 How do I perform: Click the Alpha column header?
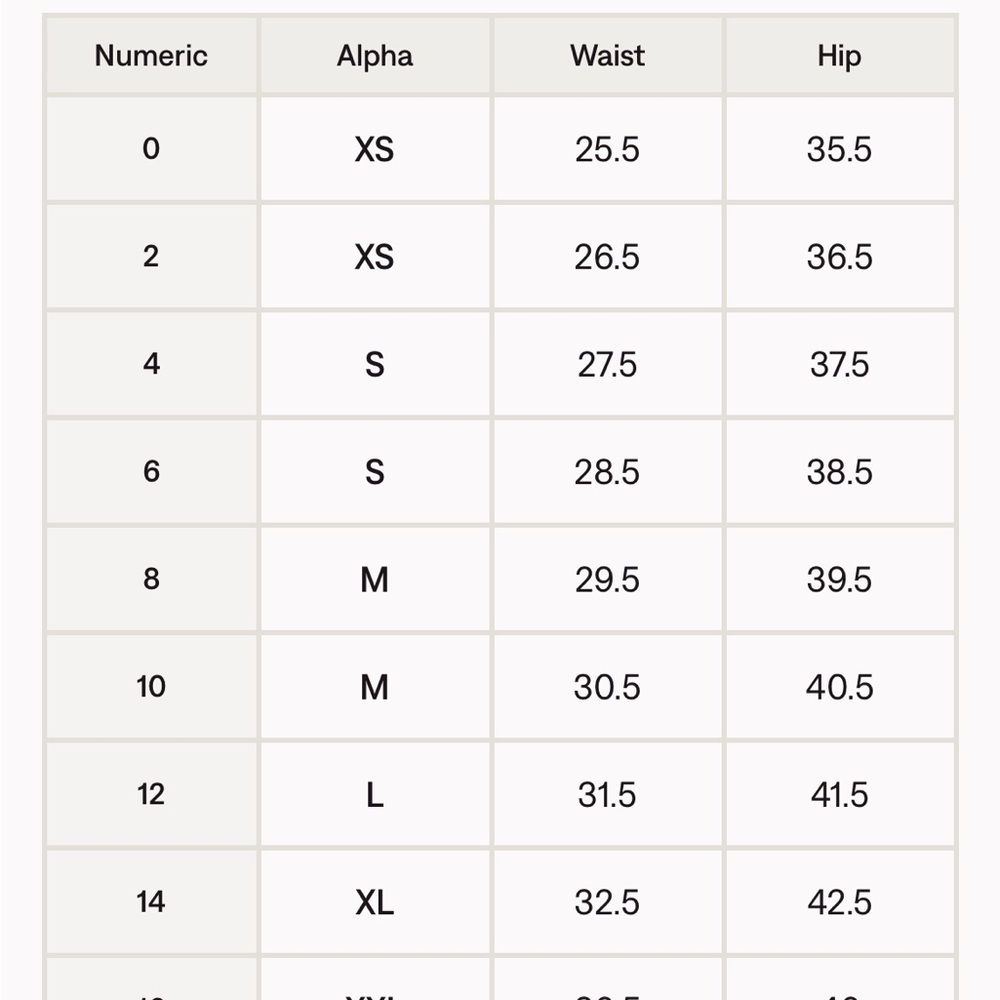tap(375, 56)
